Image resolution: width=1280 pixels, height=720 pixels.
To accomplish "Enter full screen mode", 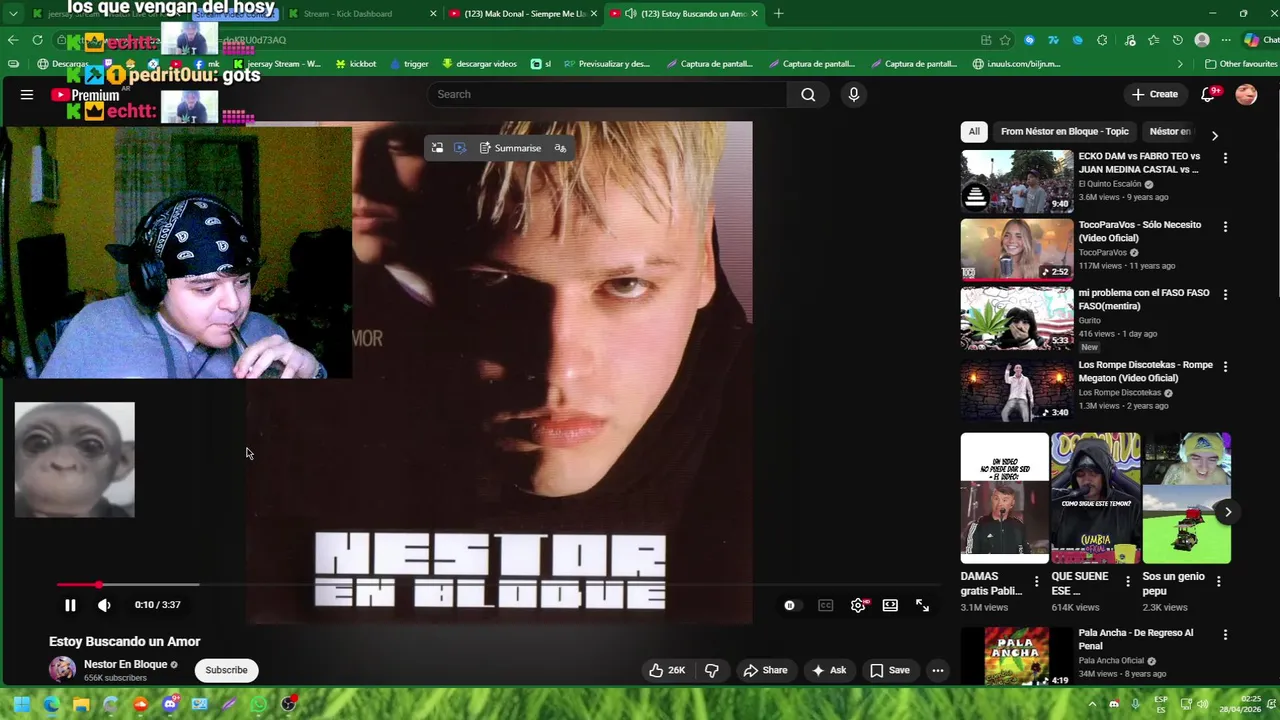I will [x=923, y=605].
